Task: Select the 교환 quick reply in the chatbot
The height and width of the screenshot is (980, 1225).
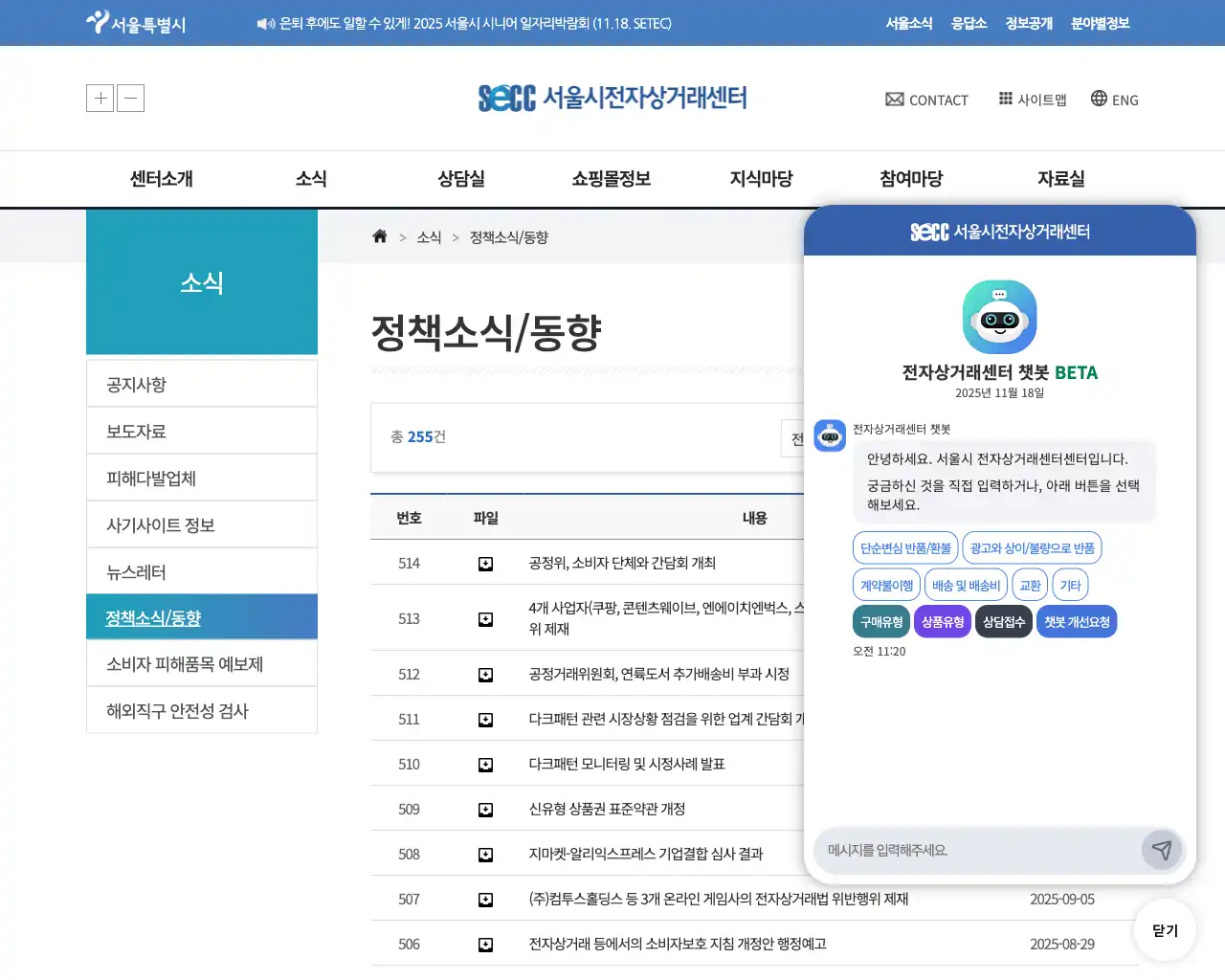Action: point(1029,584)
